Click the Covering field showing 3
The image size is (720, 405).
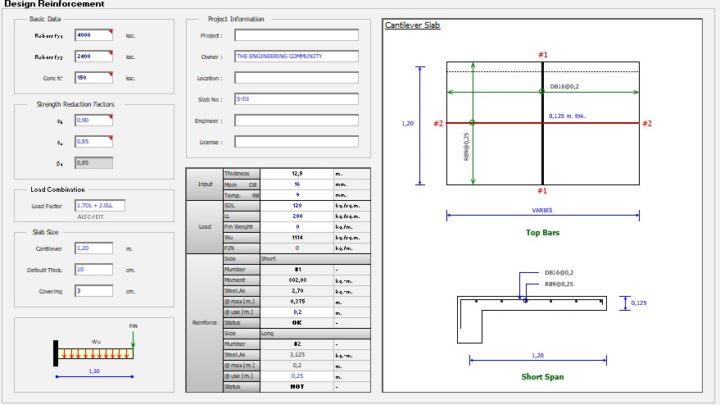(94, 291)
